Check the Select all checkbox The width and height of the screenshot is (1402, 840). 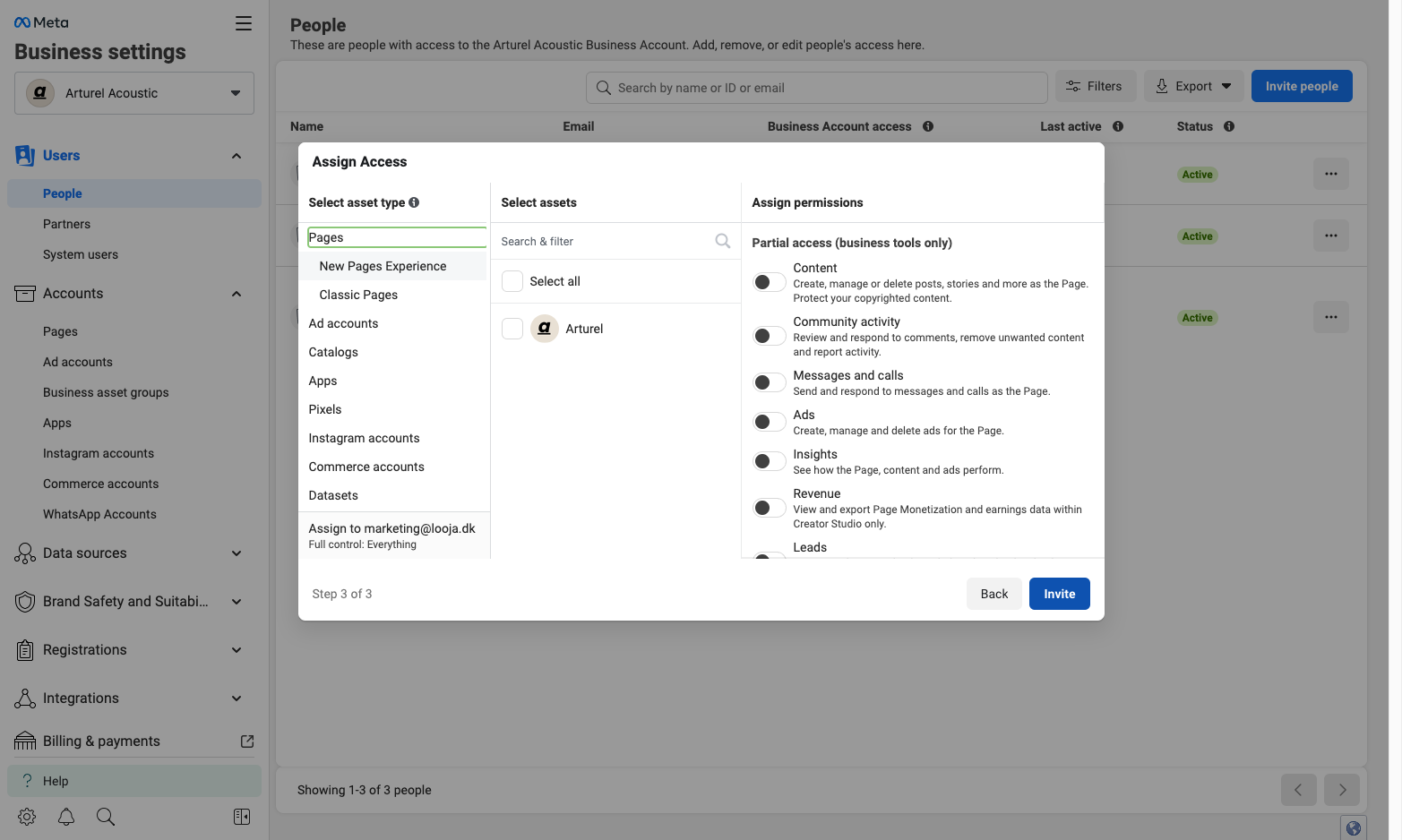point(512,281)
